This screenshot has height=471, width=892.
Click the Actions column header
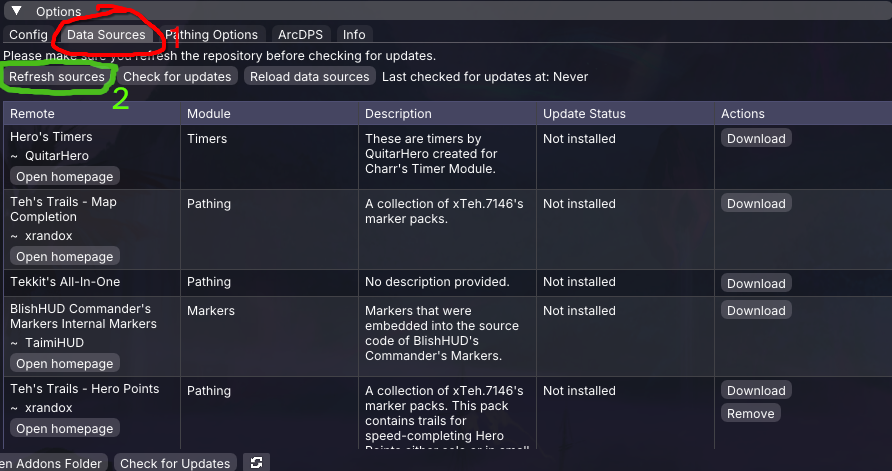coord(803,113)
